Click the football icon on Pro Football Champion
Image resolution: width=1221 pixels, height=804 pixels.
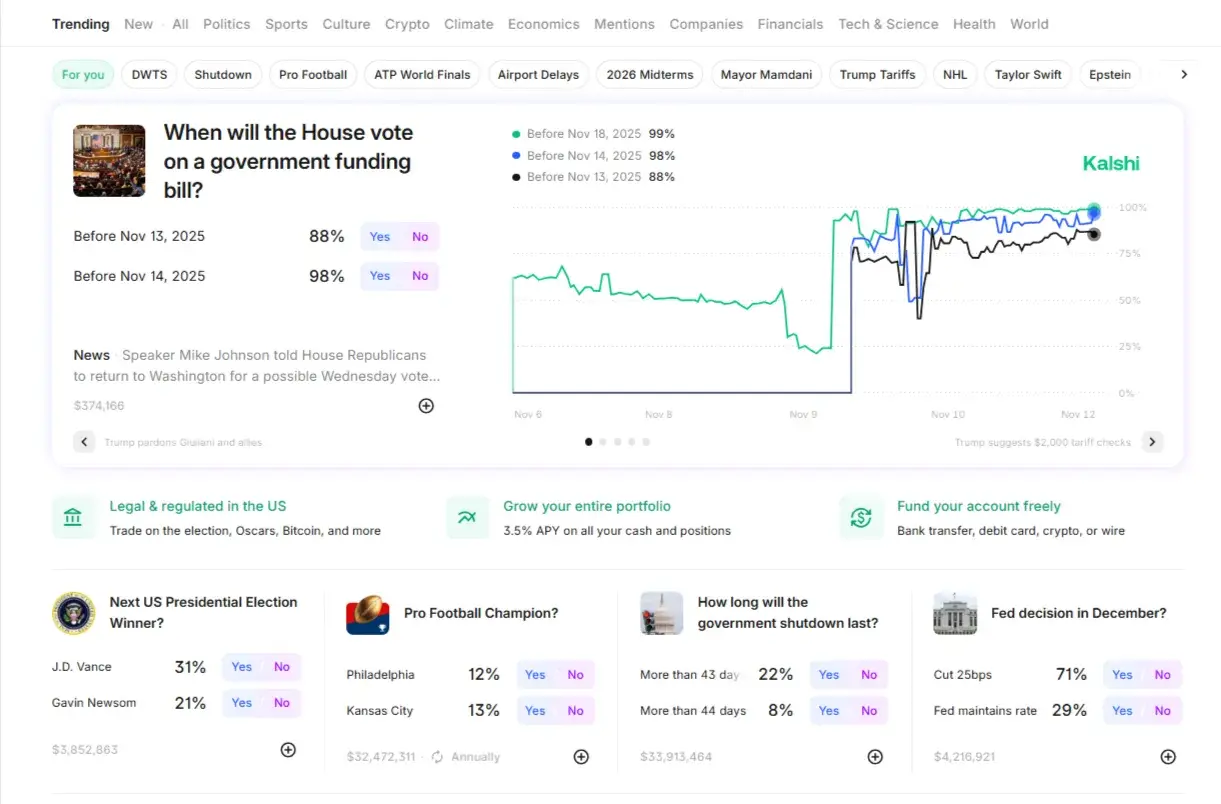point(368,617)
